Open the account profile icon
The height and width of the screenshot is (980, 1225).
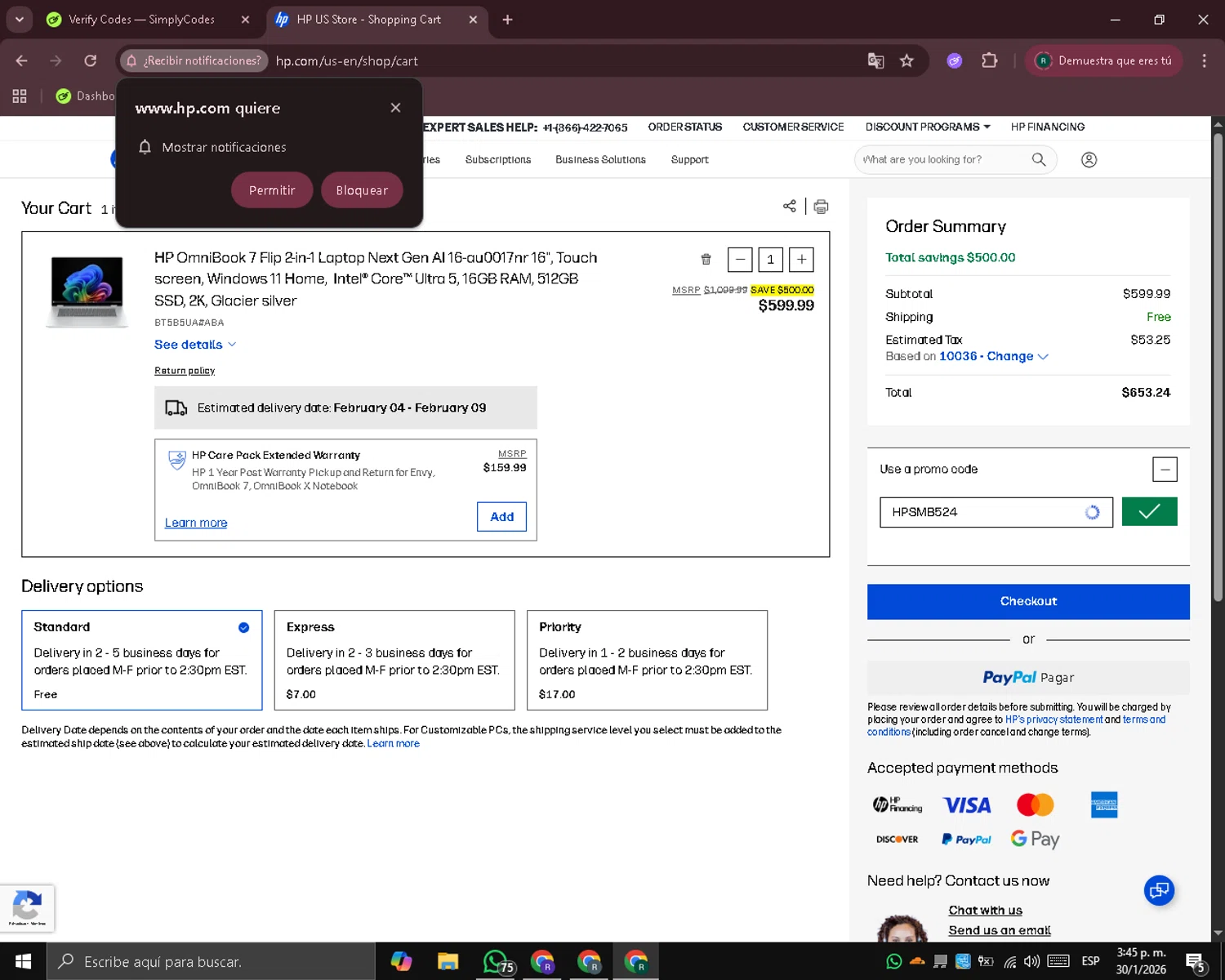(1089, 160)
